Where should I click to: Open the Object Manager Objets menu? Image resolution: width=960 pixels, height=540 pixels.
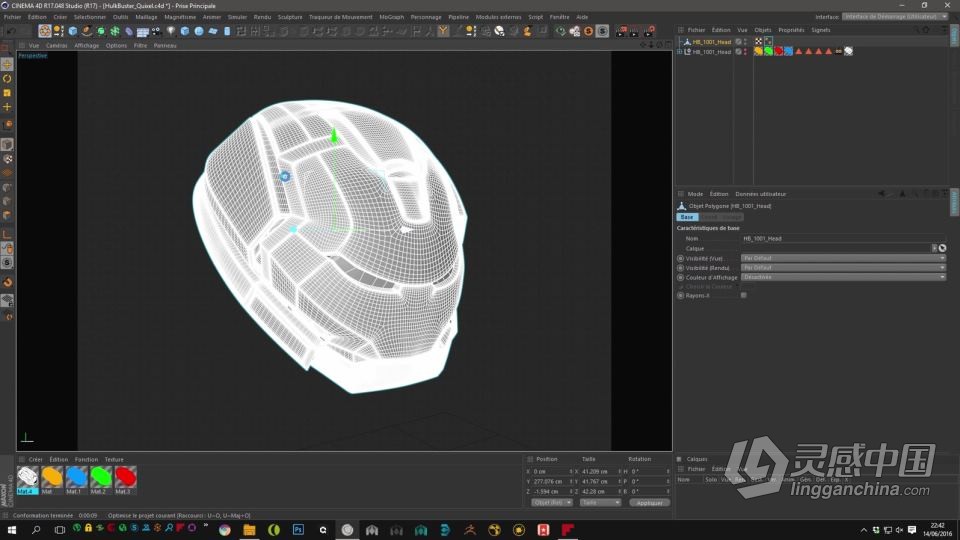click(762, 30)
